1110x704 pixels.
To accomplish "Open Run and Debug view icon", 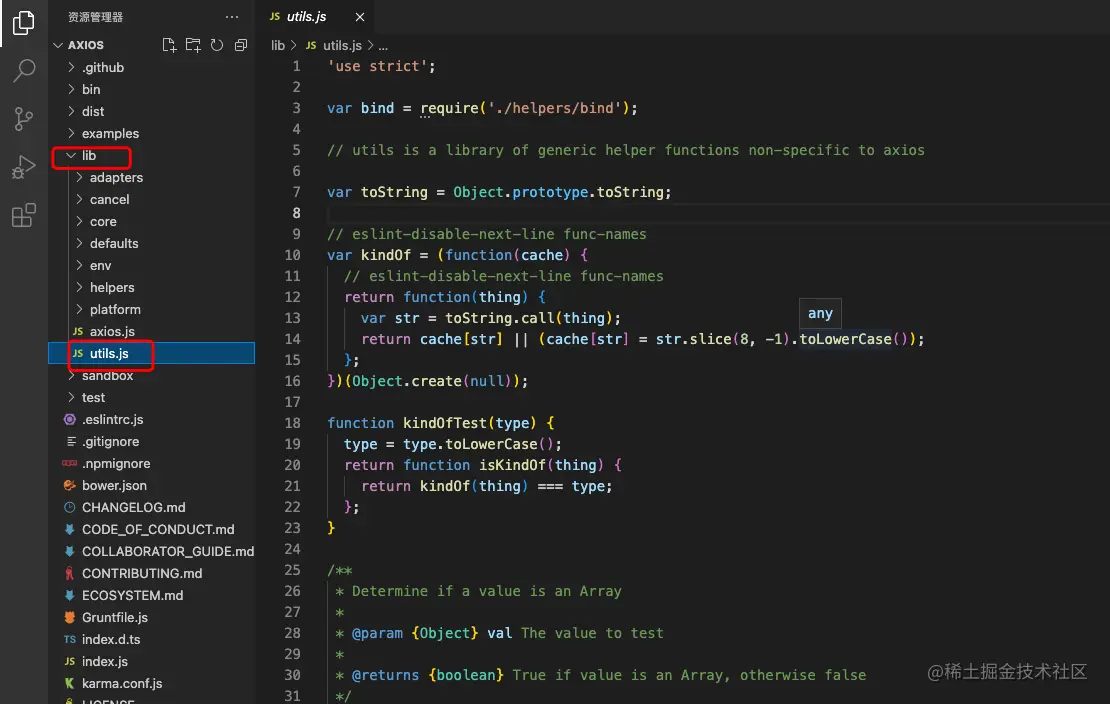I will [23, 167].
